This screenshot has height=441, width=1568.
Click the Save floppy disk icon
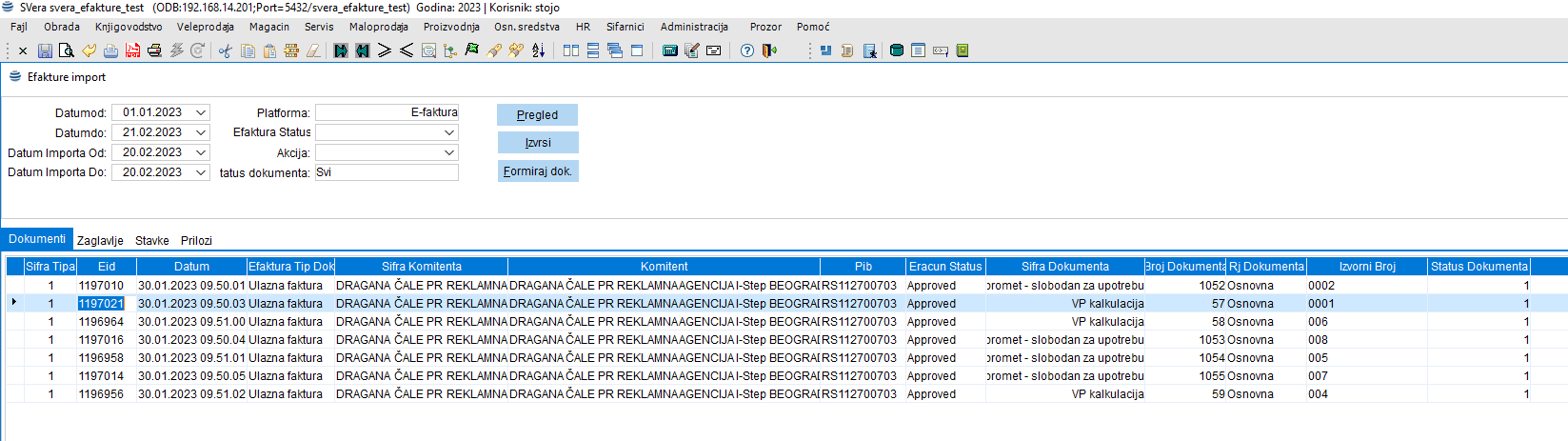click(45, 50)
